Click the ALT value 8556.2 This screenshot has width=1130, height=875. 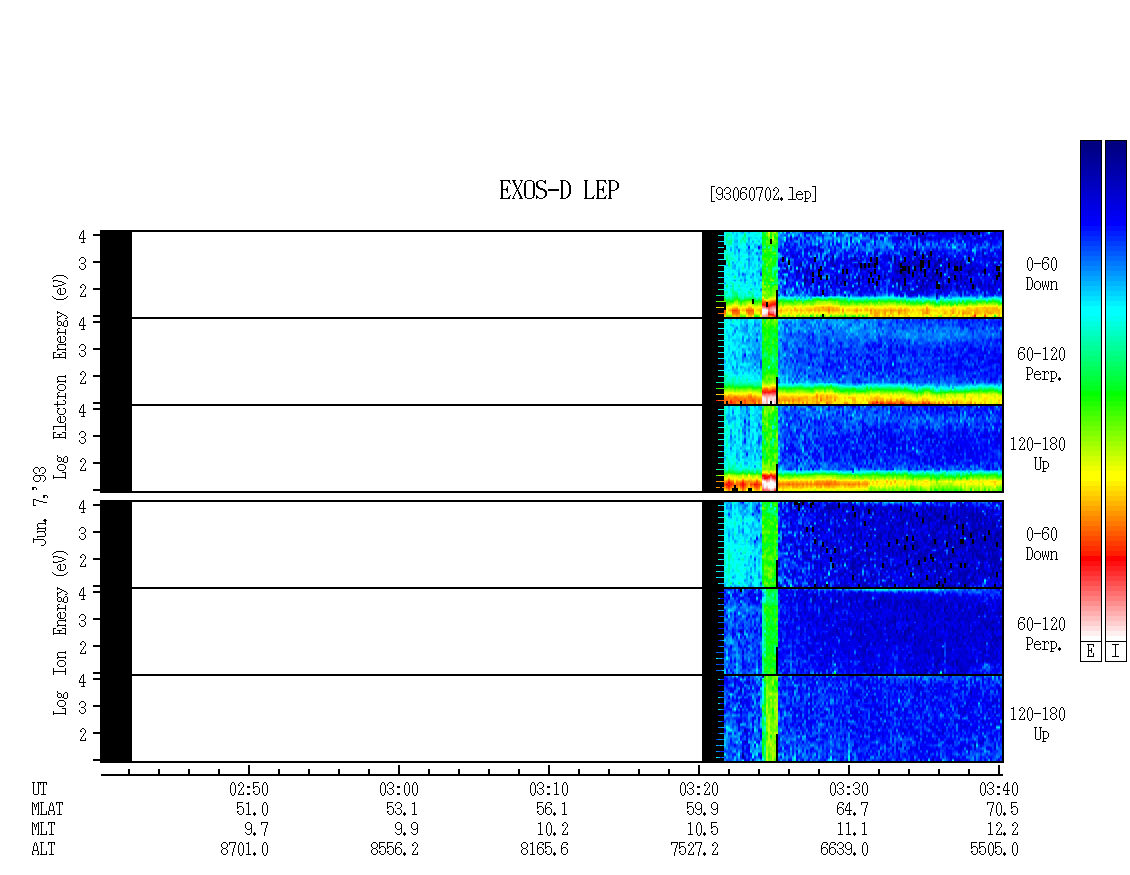(x=394, y=850)
